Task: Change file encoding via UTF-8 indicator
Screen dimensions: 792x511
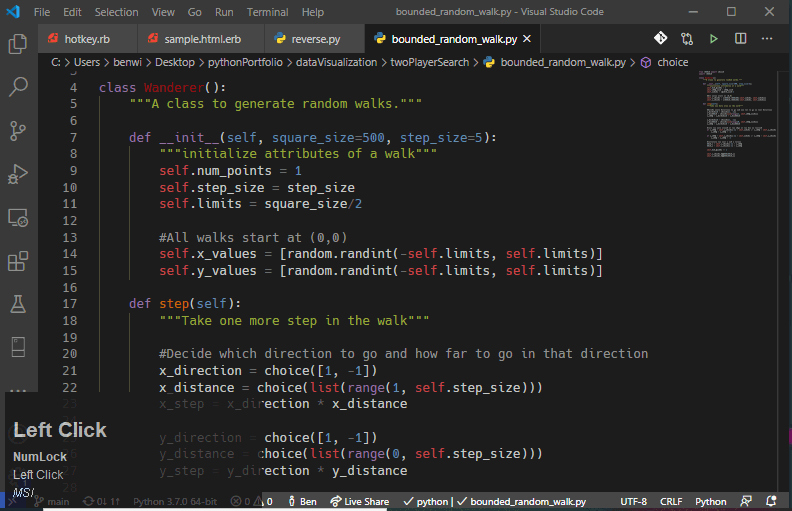Action: (x=633, y=501)
